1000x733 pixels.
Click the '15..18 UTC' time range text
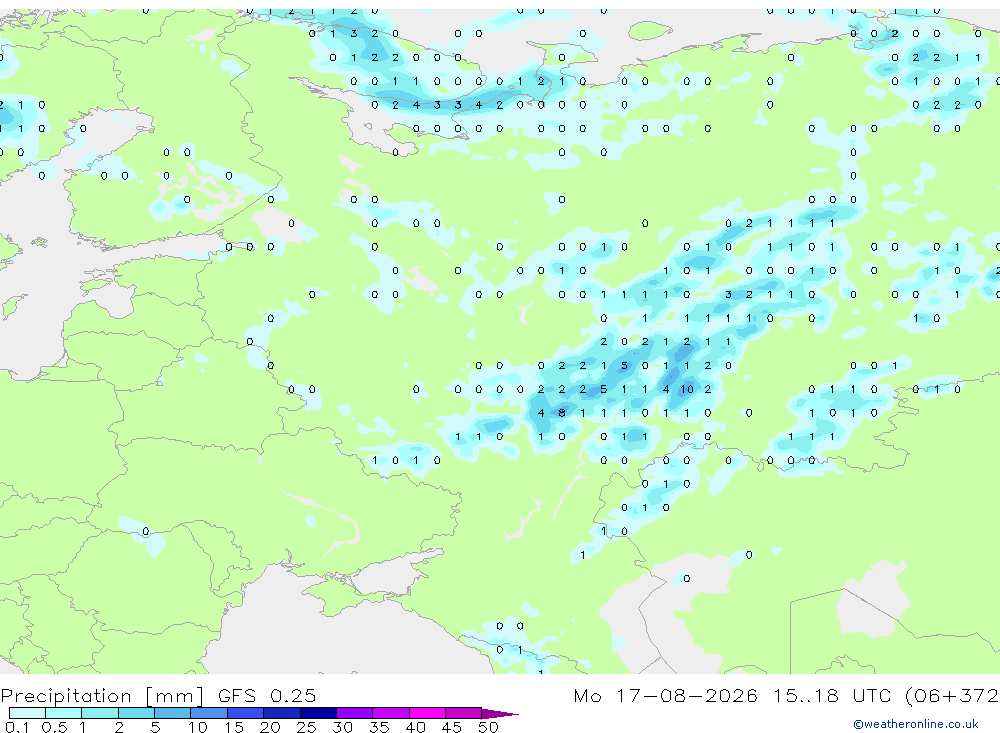[832, 695]
